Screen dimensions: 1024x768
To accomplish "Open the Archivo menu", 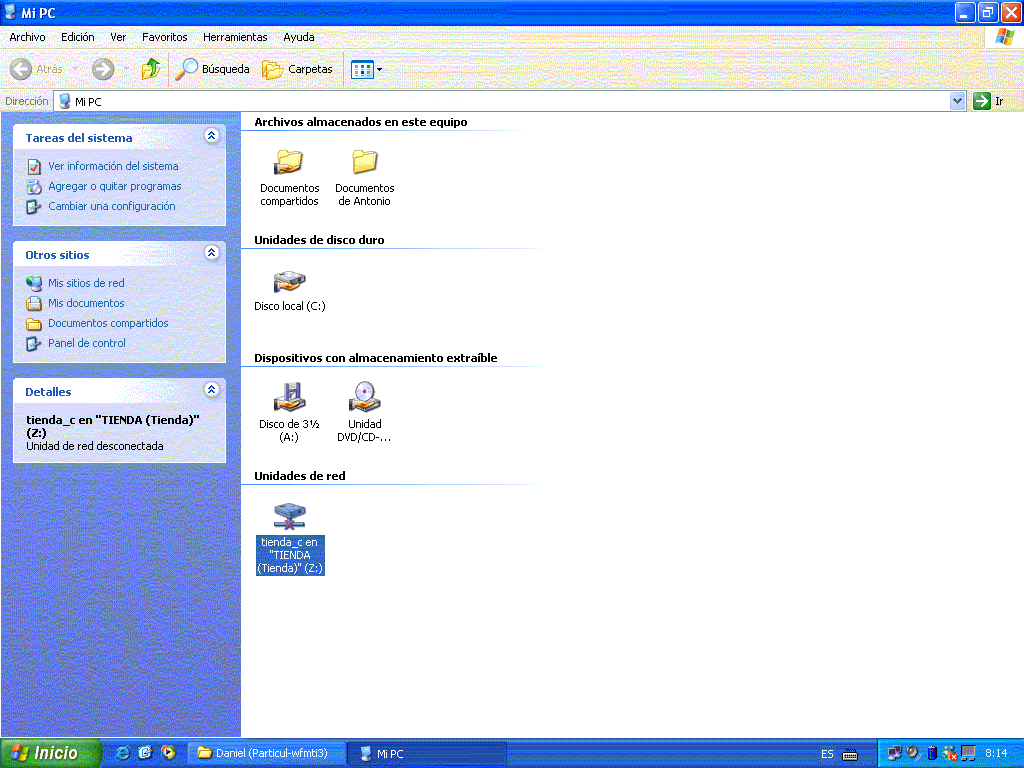I will pos(27,37).
